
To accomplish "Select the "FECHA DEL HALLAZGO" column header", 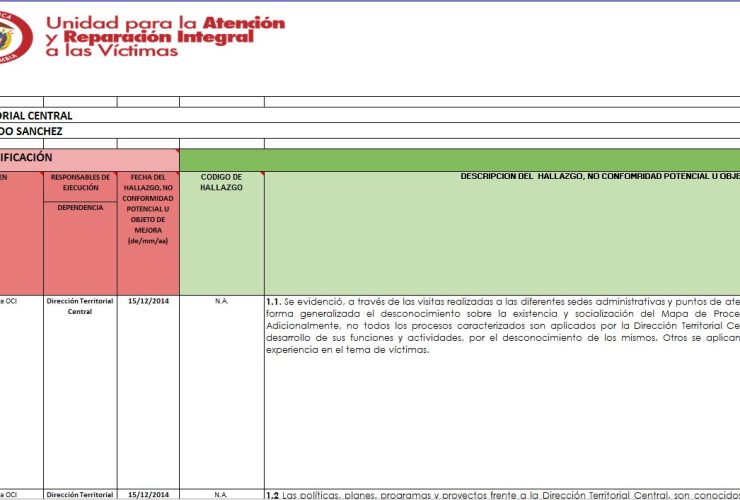I will click(148, 233).
